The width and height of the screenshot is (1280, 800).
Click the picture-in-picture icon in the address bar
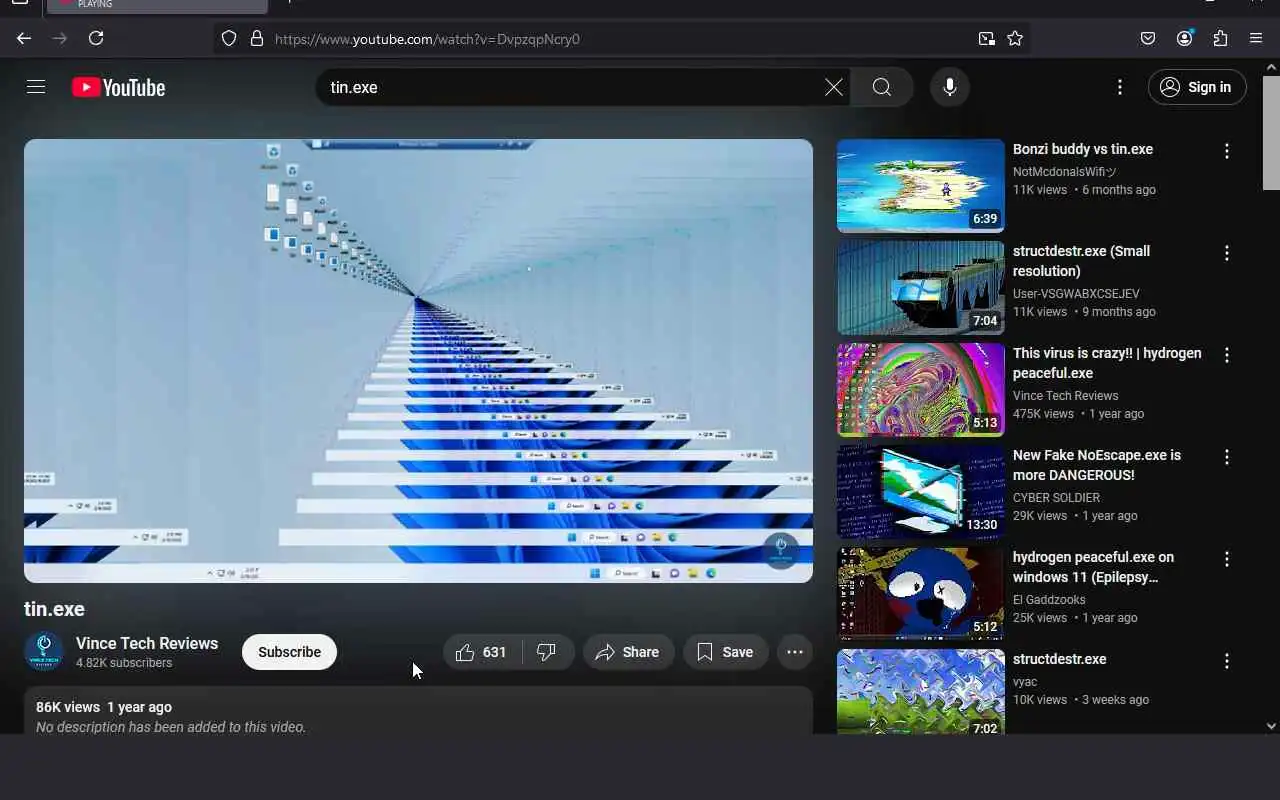(x=987, y=38)
